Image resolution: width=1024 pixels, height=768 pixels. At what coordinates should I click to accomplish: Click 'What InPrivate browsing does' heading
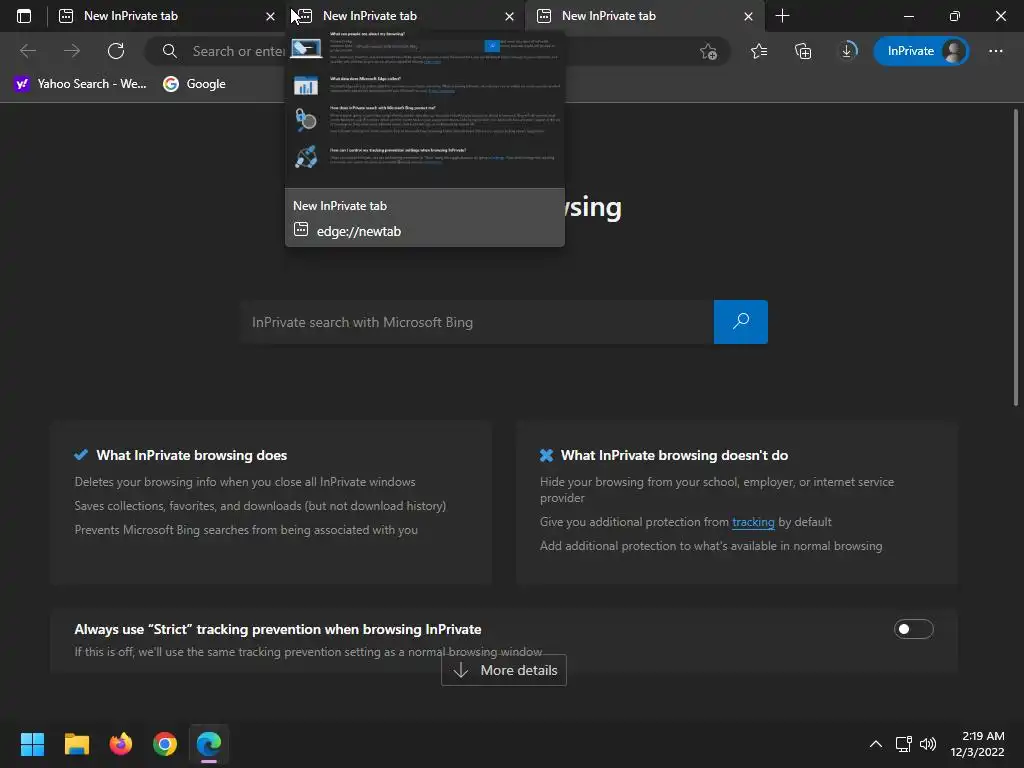click(x=191, y=455)
